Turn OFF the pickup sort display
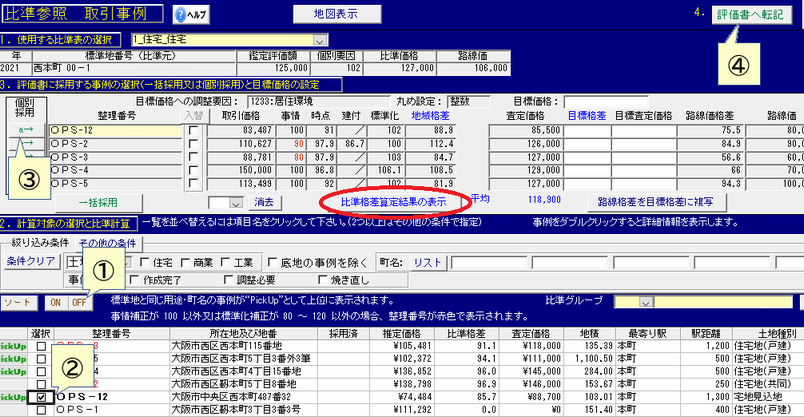804x417 pixels. click(x=78, y=302)
